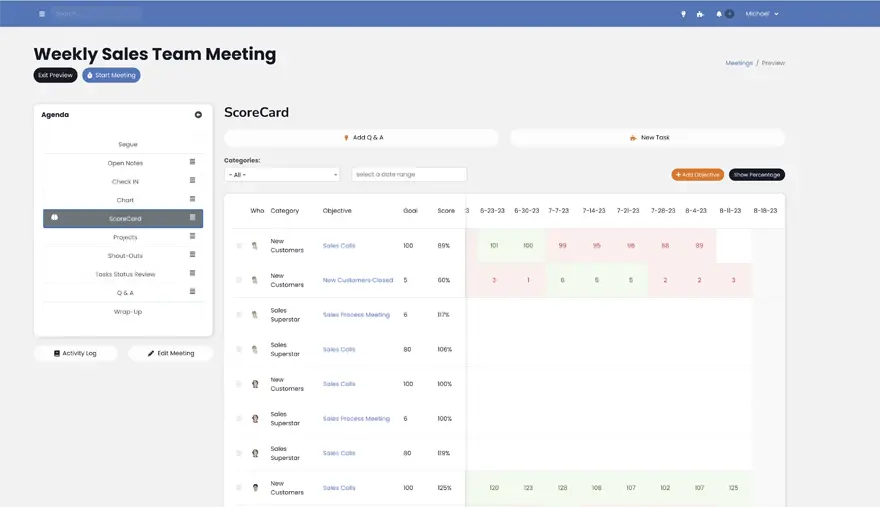880x507 pixels.
Task: Click avatar in Sales Calls 125% row
Action: click(255, 488)
